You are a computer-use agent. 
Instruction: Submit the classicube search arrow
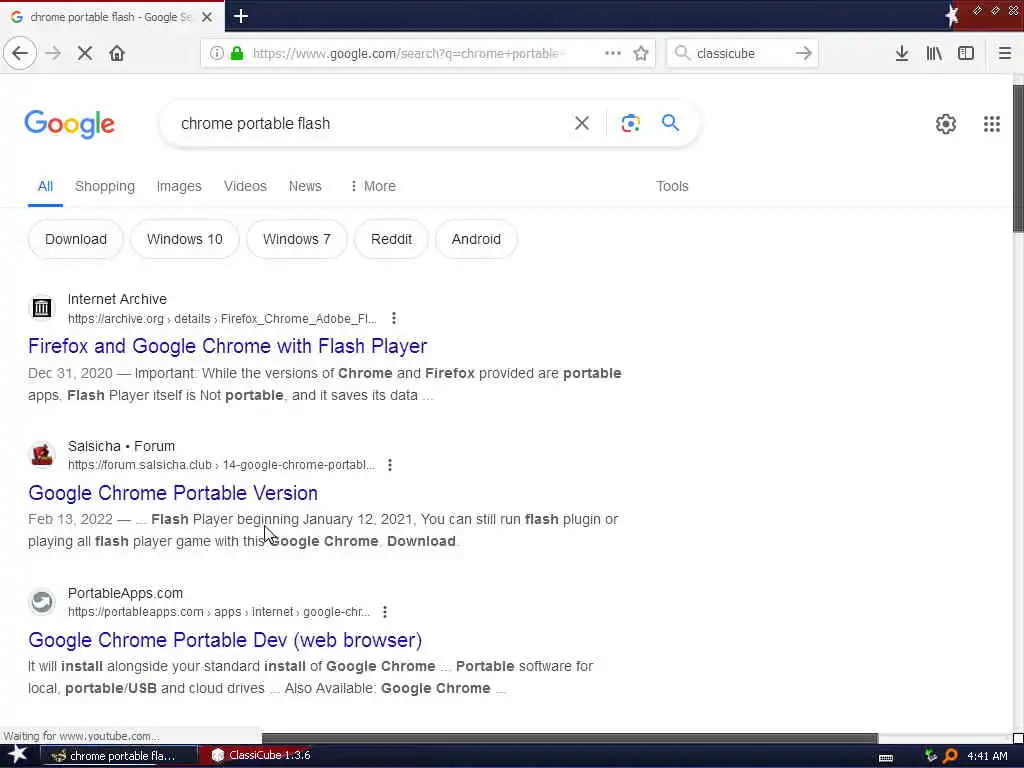[804, 53]
